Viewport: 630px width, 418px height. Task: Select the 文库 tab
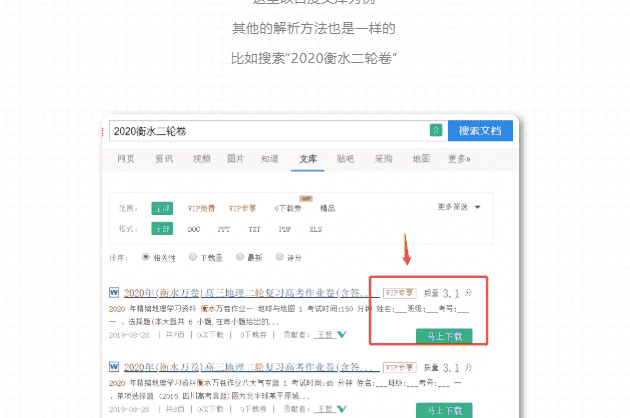tap(308, 159)
